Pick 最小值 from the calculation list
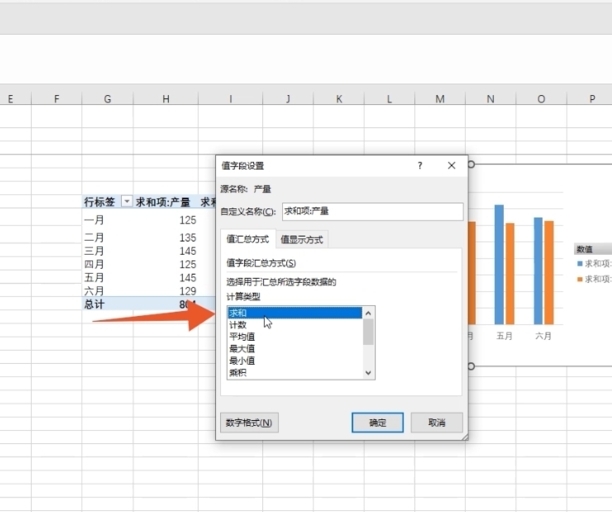This screenshot has height=512, width=612. click(x=294, y=360)
